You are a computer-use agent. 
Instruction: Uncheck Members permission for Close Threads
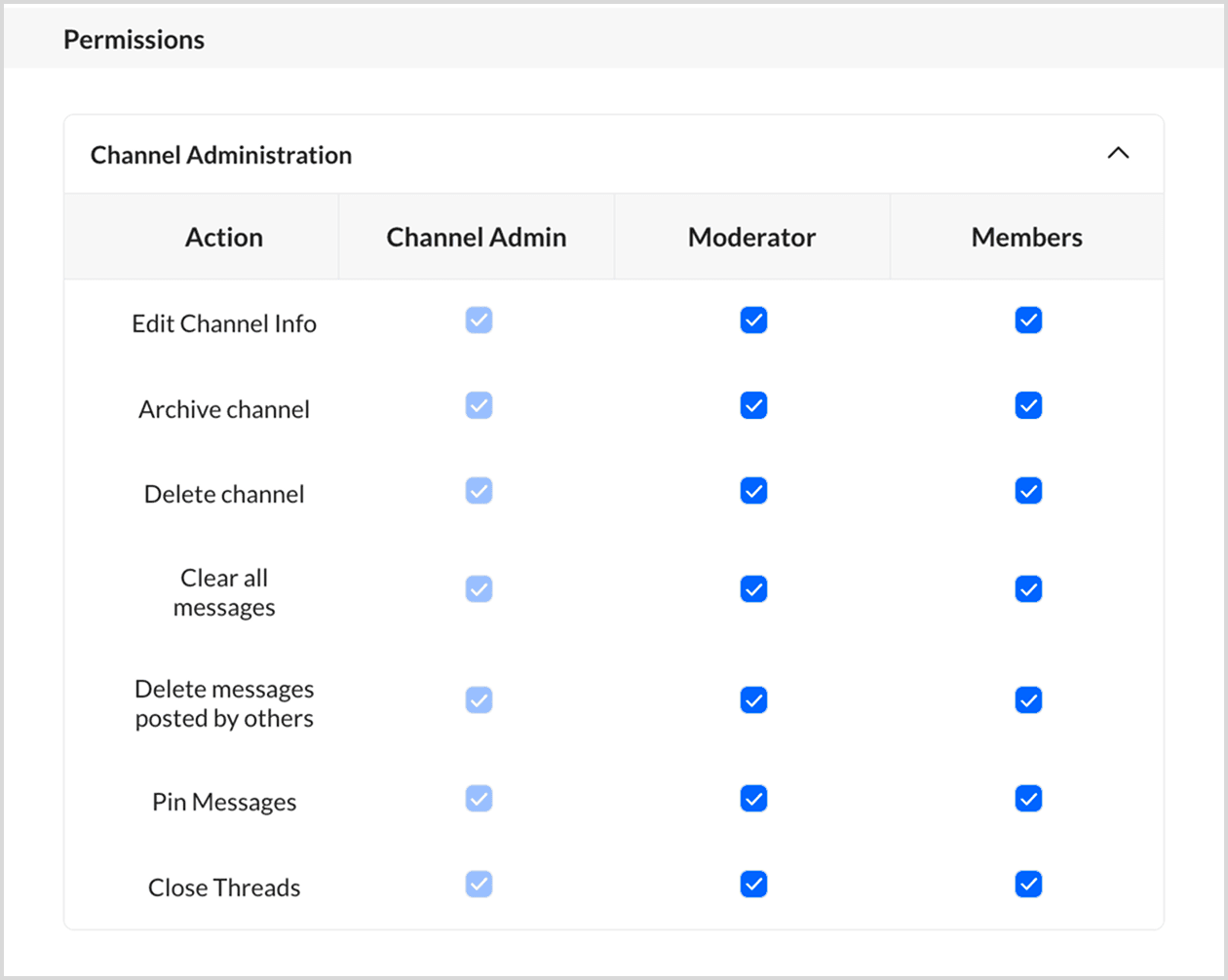click(1028, 885)
